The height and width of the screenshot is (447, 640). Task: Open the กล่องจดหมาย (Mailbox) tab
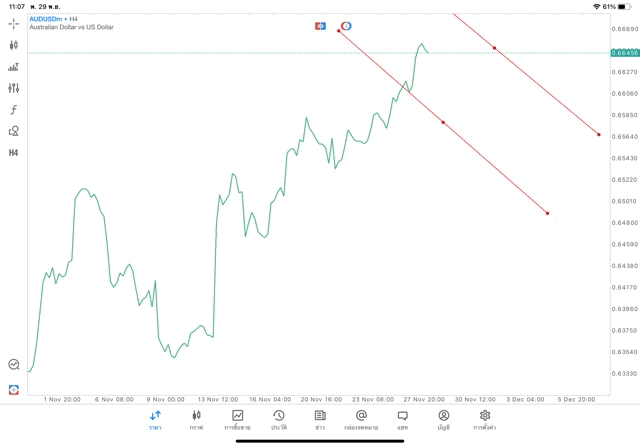point(361,420)
